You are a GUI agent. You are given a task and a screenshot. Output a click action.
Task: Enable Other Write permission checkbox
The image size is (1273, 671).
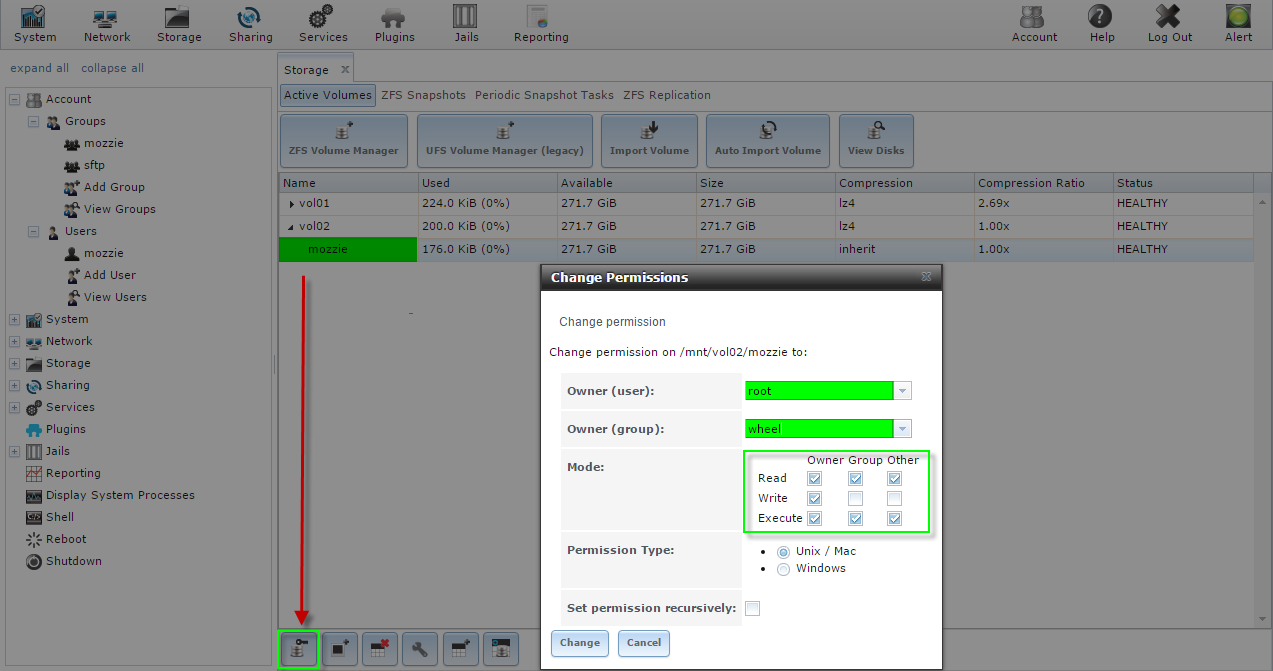tap(895, 498)
